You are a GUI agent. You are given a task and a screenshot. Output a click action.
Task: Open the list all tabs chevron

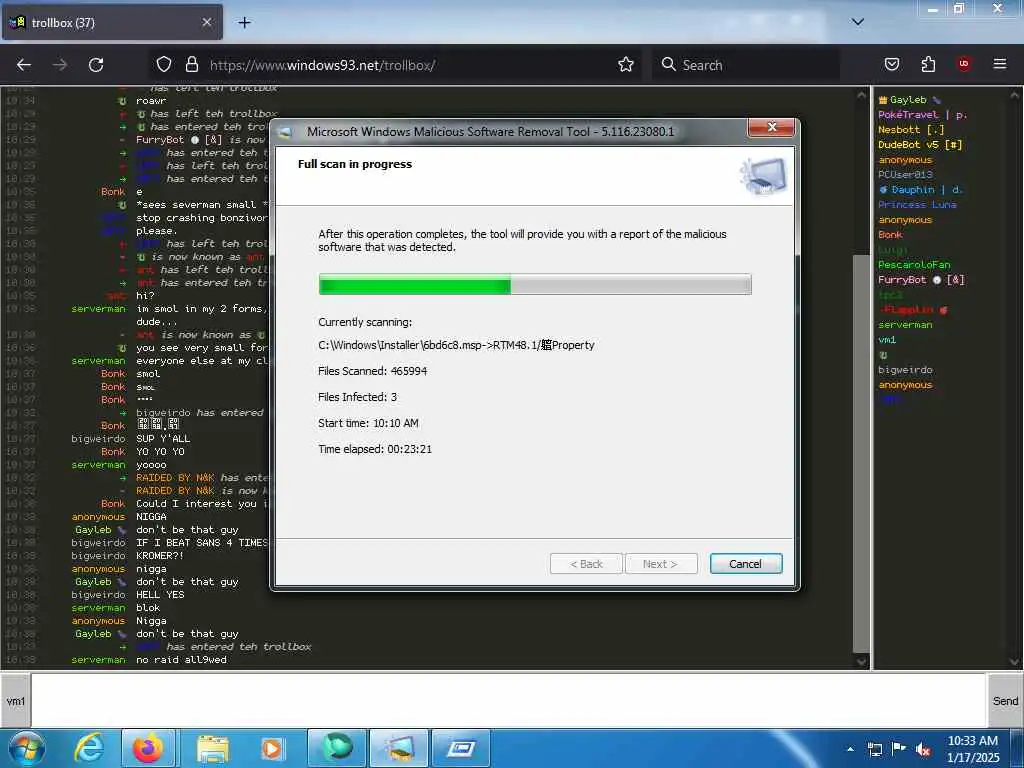pos(857,22)
